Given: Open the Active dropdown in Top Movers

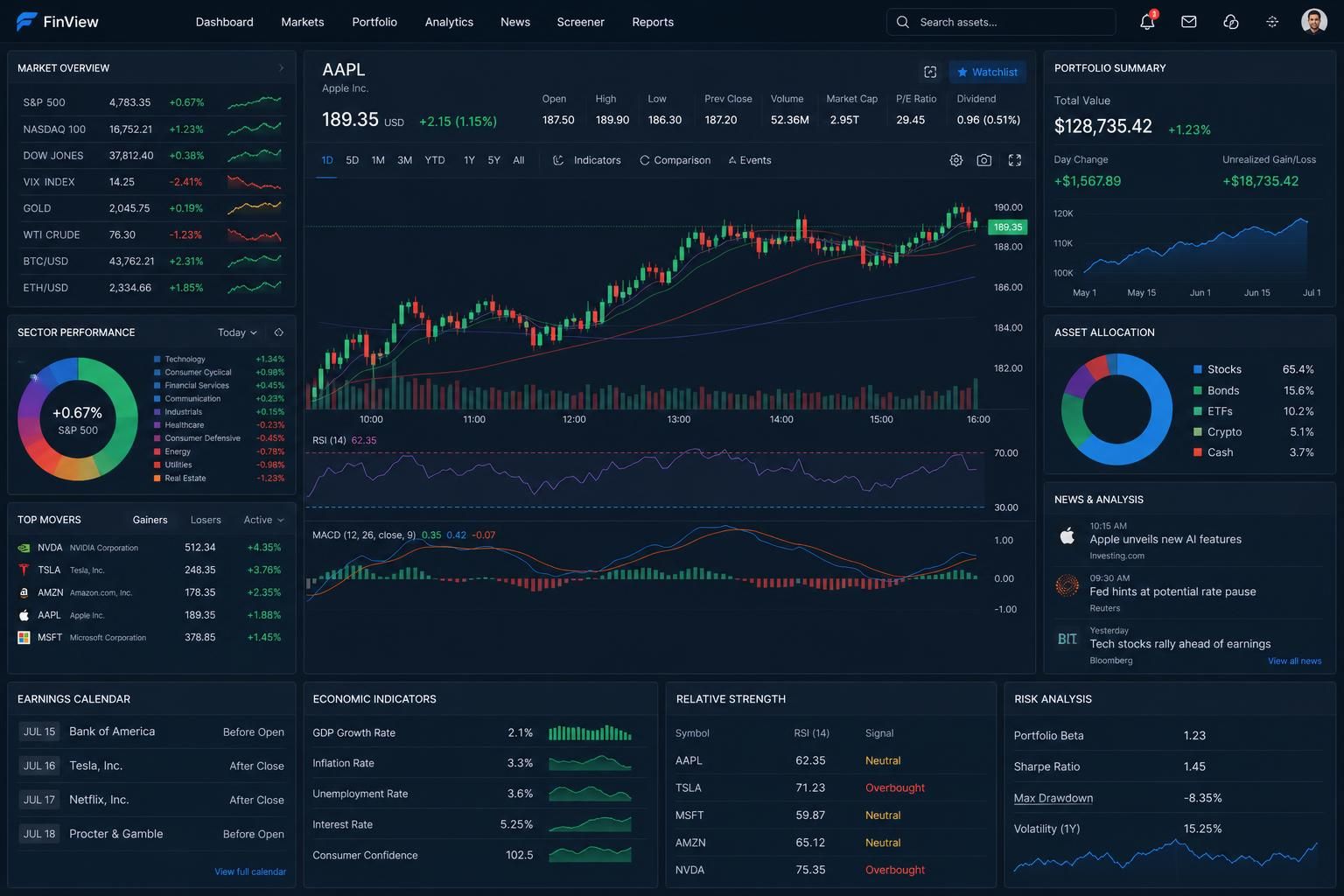Looking at the screenshot, I should (x=263, y=520).
